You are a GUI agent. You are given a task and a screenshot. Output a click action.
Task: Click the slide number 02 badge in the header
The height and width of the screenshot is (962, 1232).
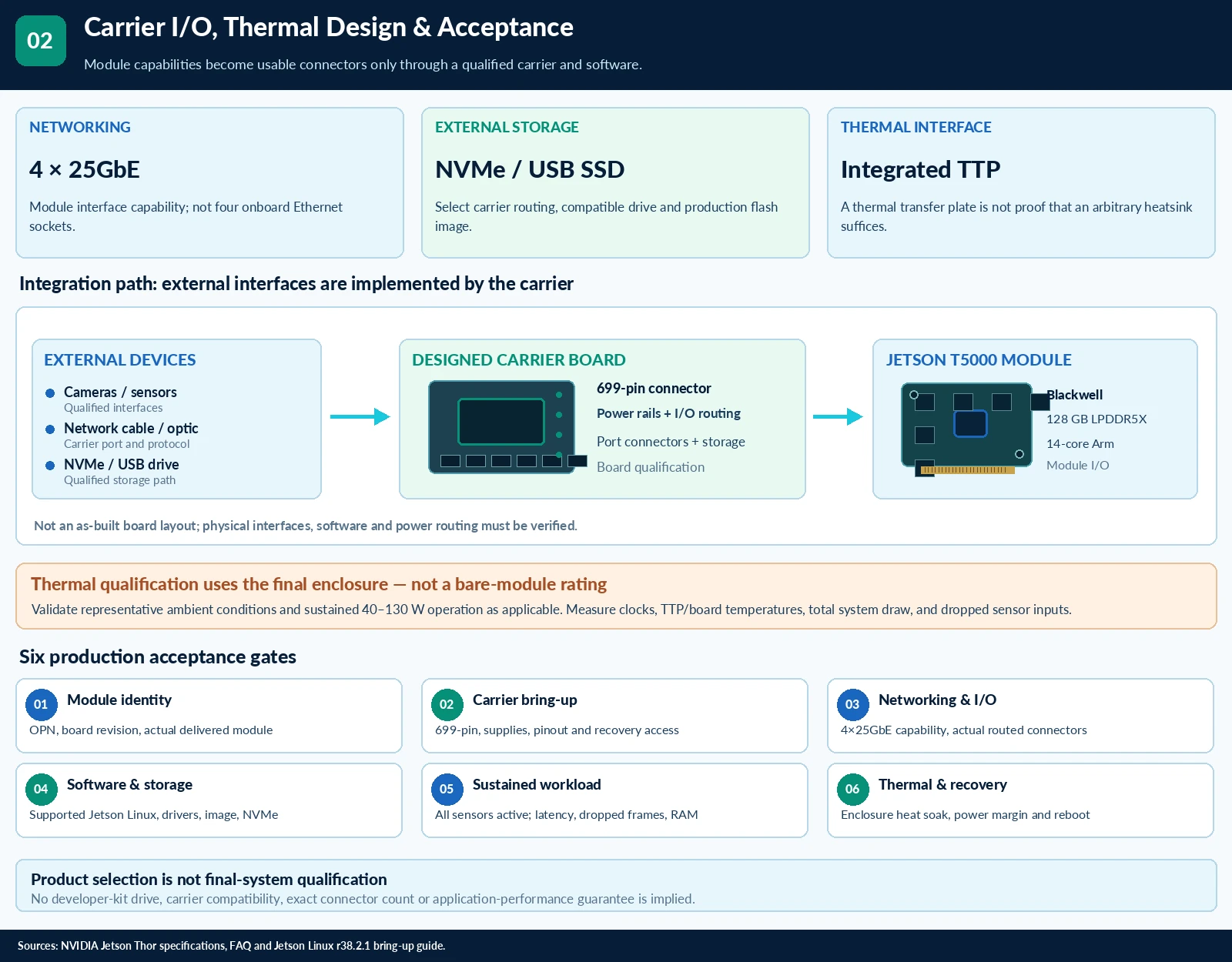tap(41, 41)
